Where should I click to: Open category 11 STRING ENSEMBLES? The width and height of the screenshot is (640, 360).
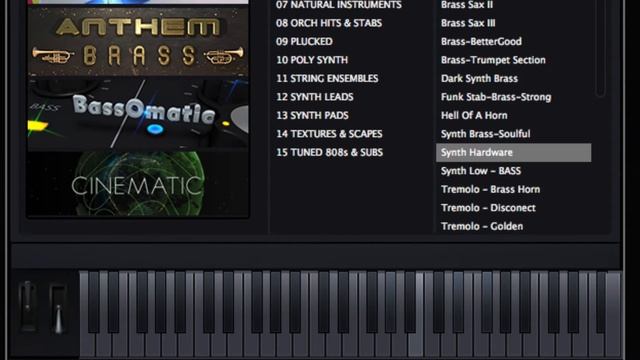(327, 78)
